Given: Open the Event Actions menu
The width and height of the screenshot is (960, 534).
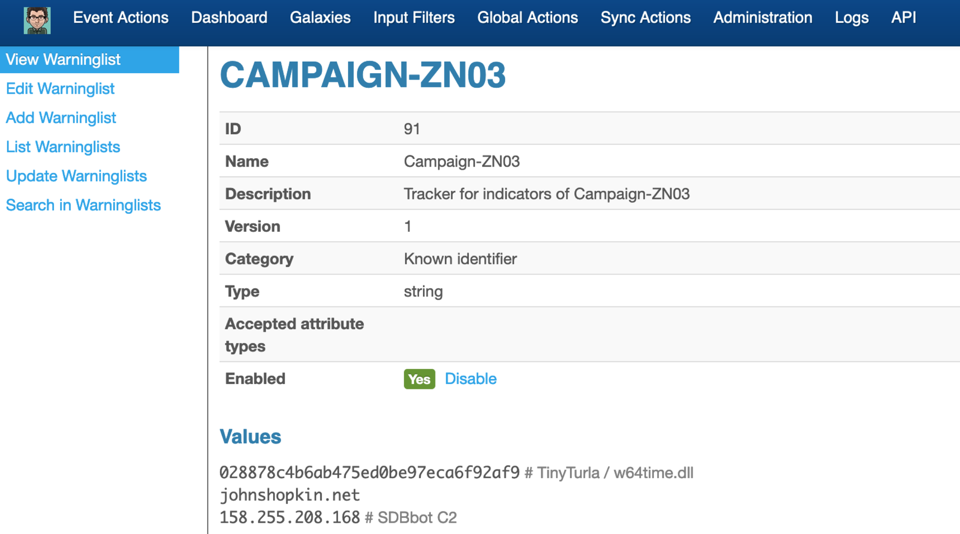Looking at the screenshot, I should pyautogui.click(x=121, y=18).
